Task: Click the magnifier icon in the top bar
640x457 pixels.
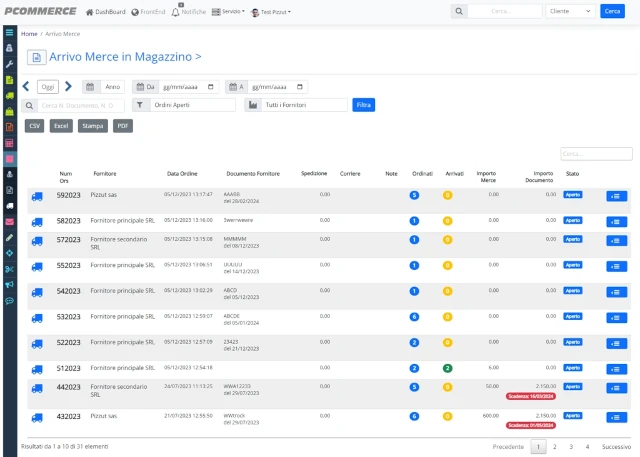Action: click(459, 11)
